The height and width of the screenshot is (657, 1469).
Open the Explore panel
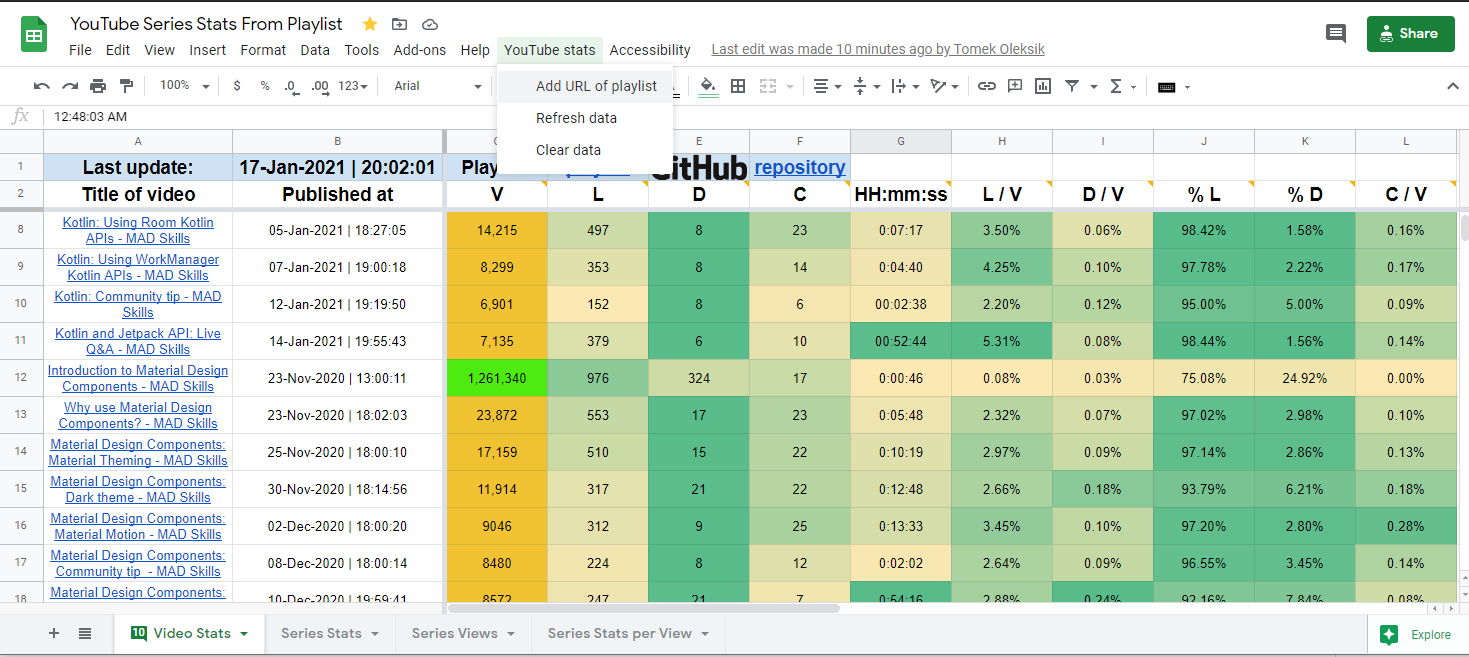1416,634
